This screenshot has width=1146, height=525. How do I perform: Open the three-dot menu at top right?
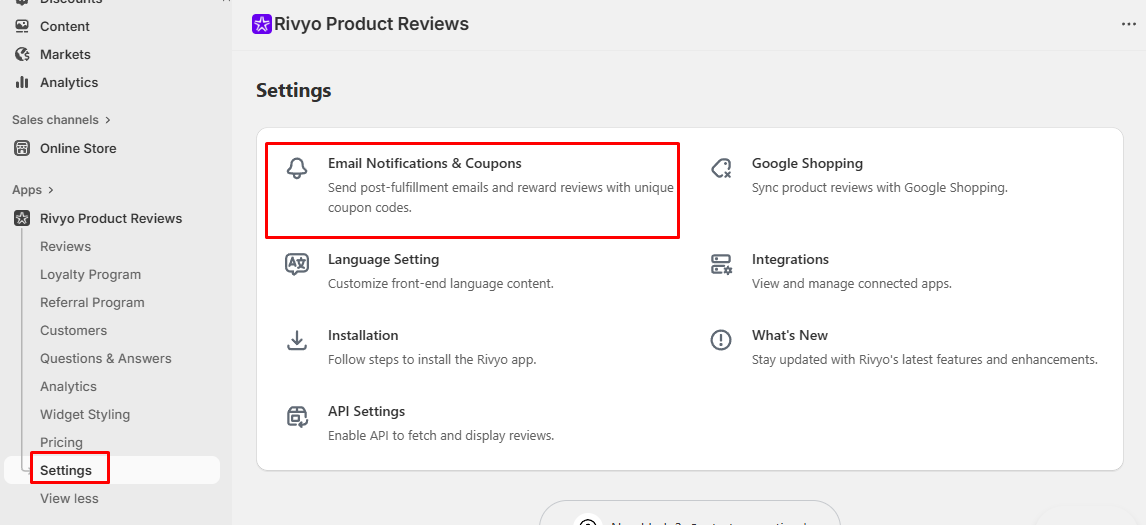1128,24
